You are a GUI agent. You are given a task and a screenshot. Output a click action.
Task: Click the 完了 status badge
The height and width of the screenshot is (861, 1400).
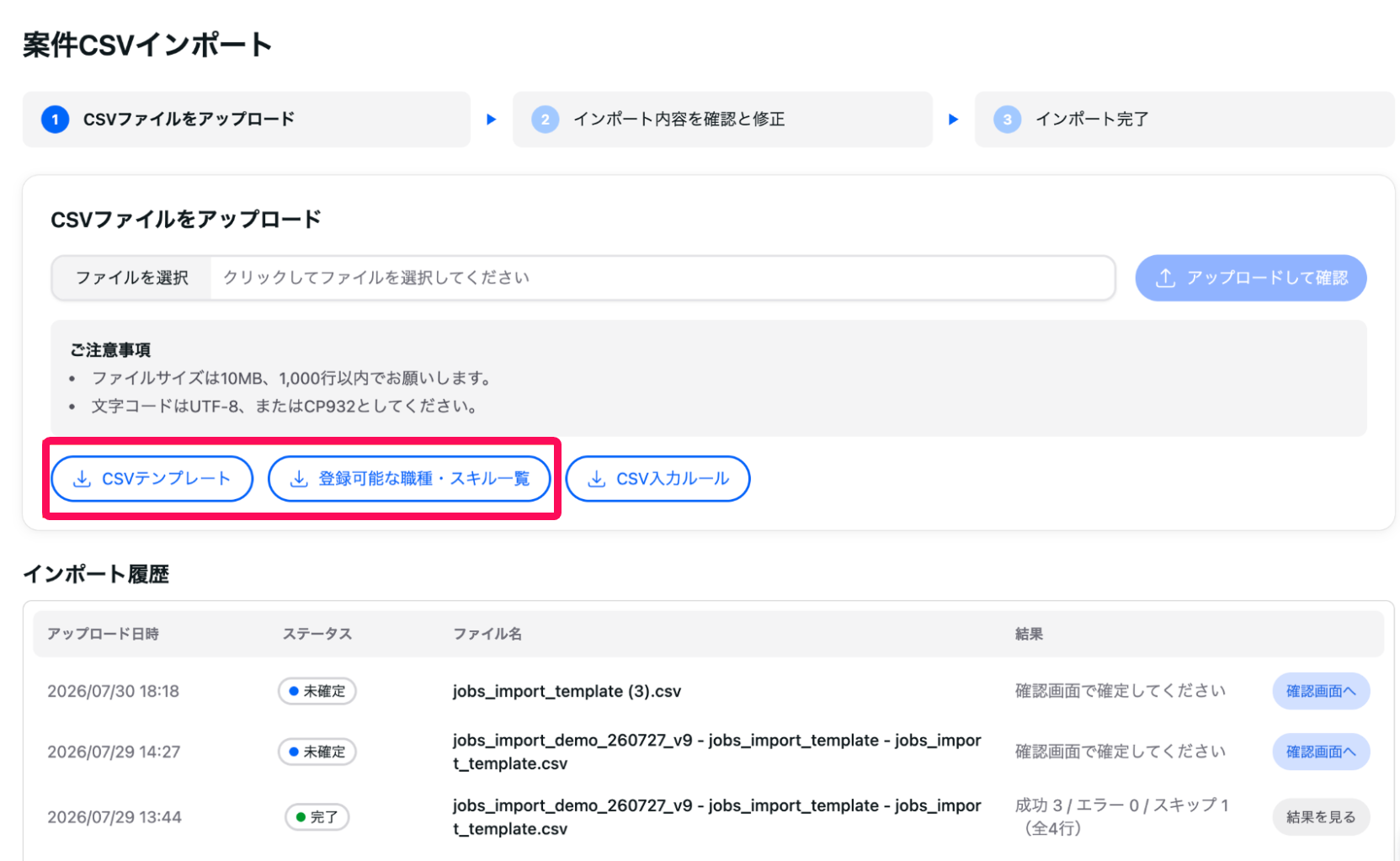click(317, 817)
